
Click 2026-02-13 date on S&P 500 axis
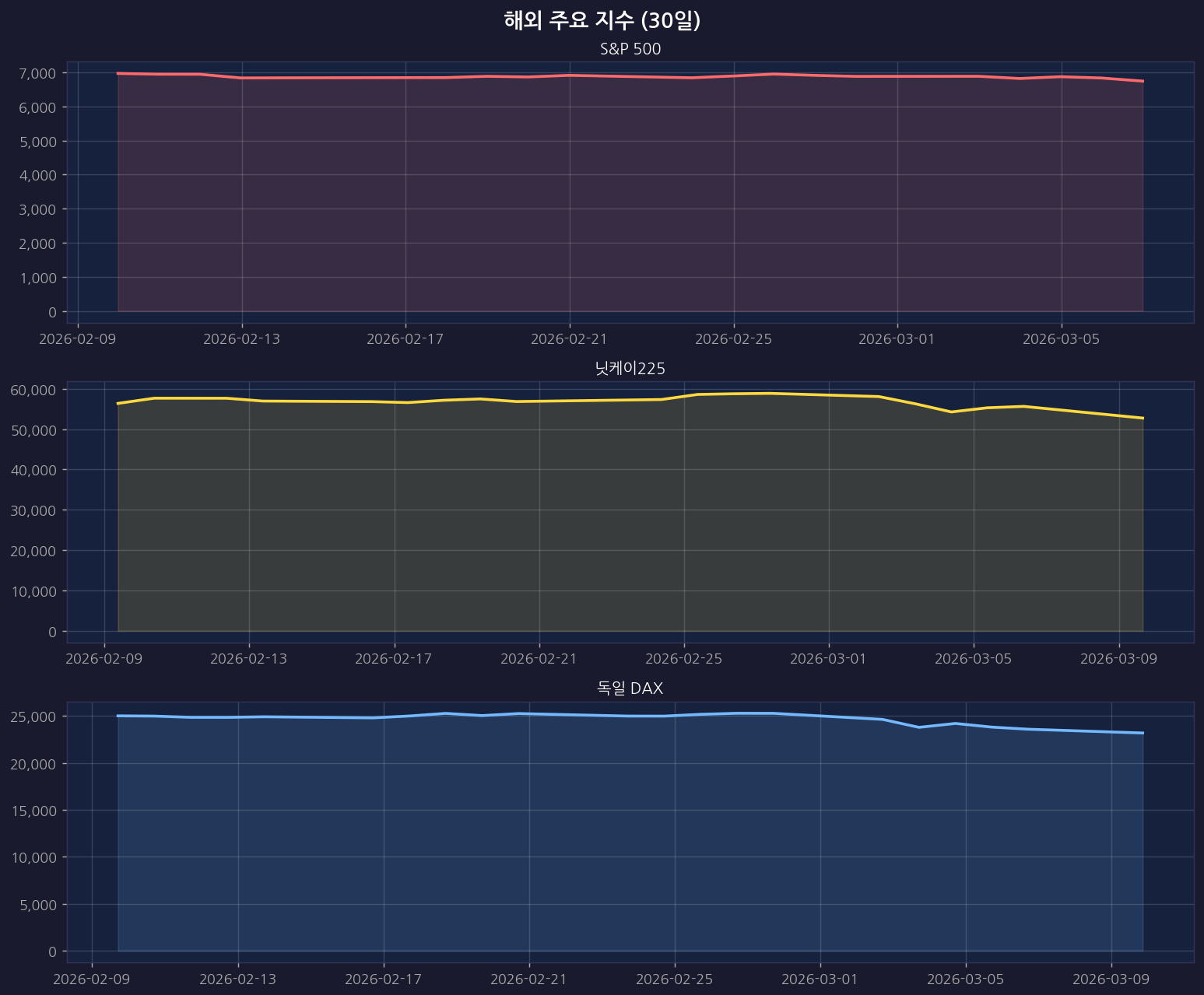241,339
